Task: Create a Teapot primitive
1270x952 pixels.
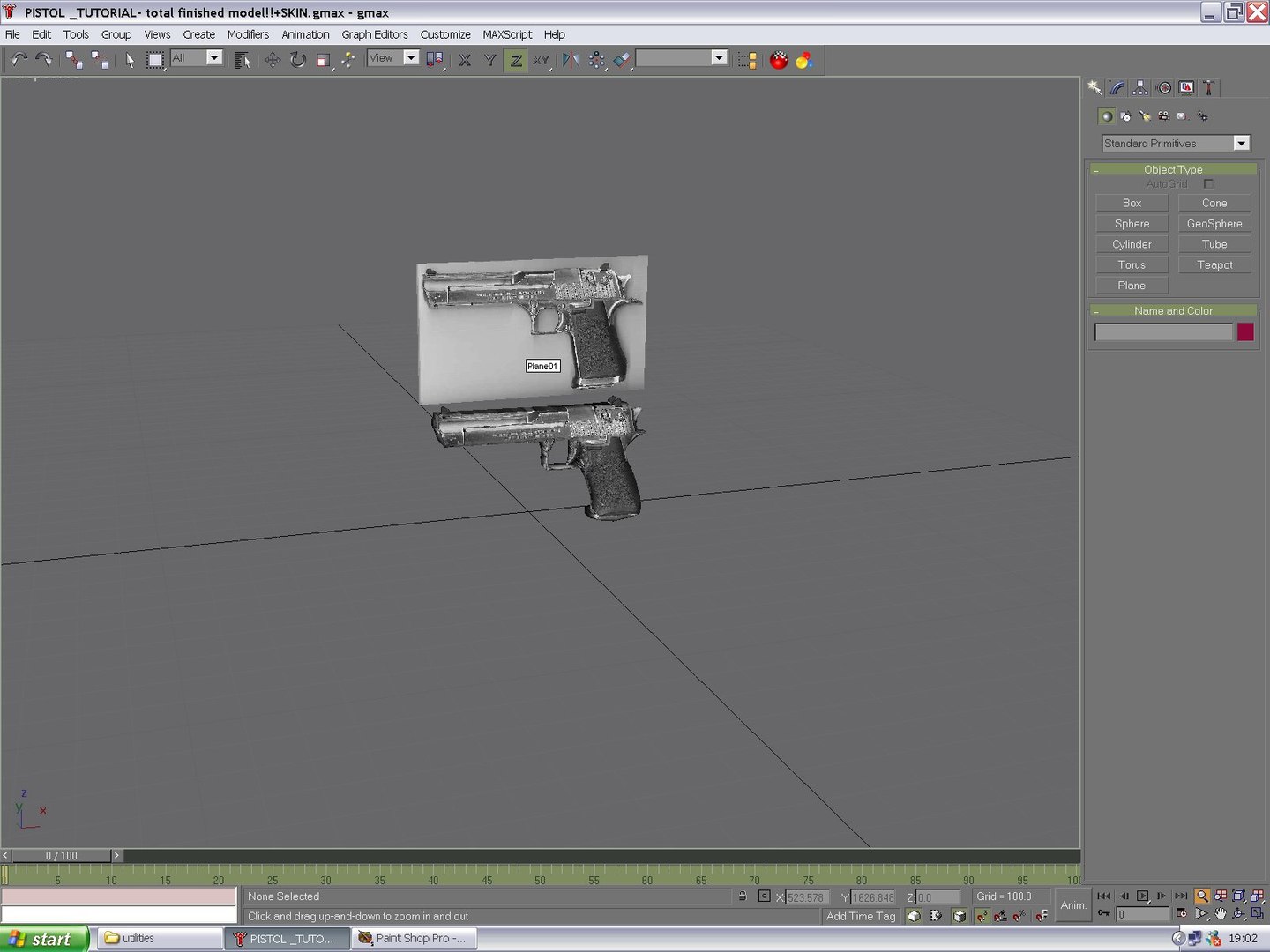Action: (x=1214, y=264)
